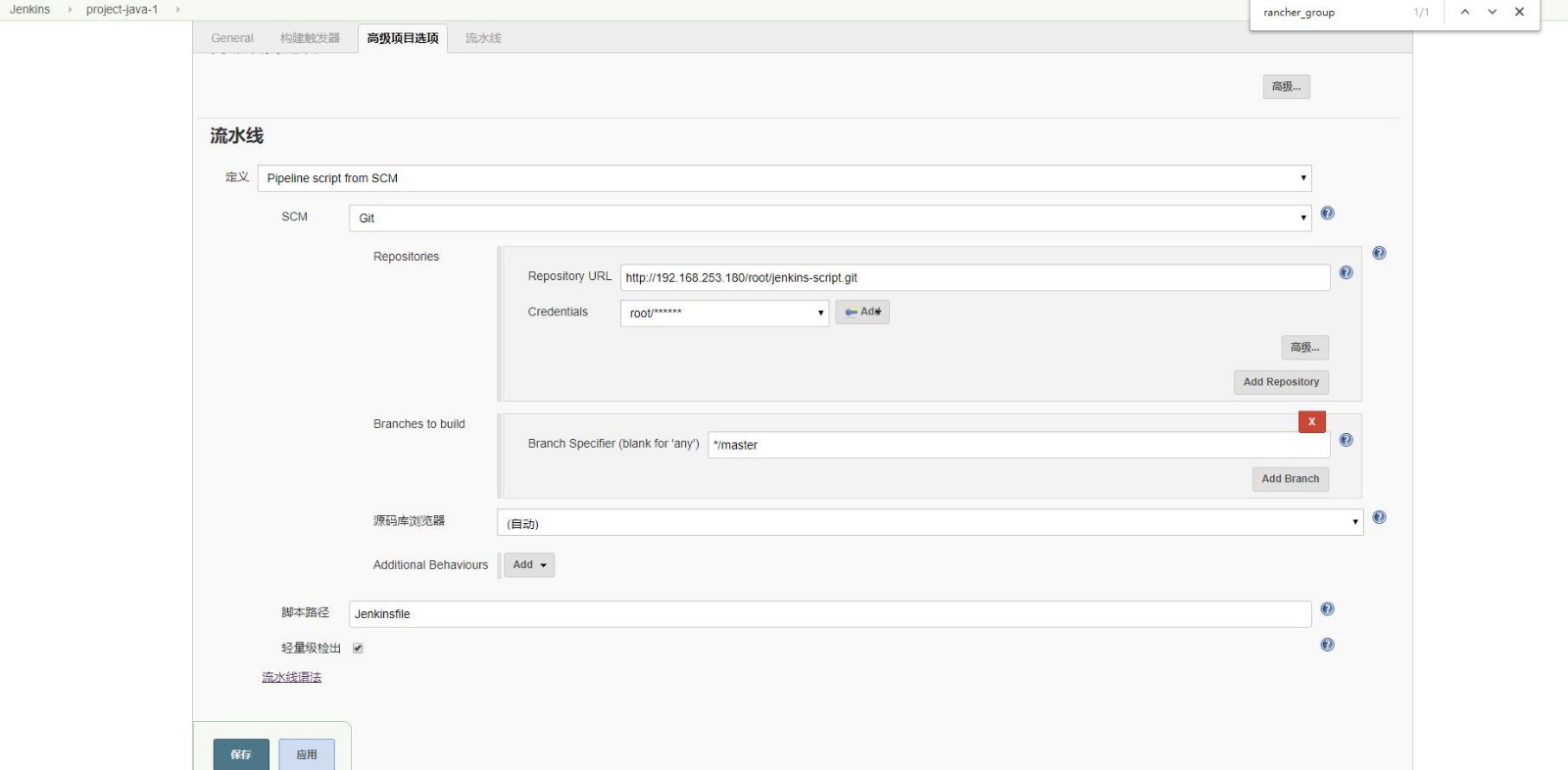The image size is (1568, 770).
Task: Open help for Repository URL field
Action: tap(1346, 273)
